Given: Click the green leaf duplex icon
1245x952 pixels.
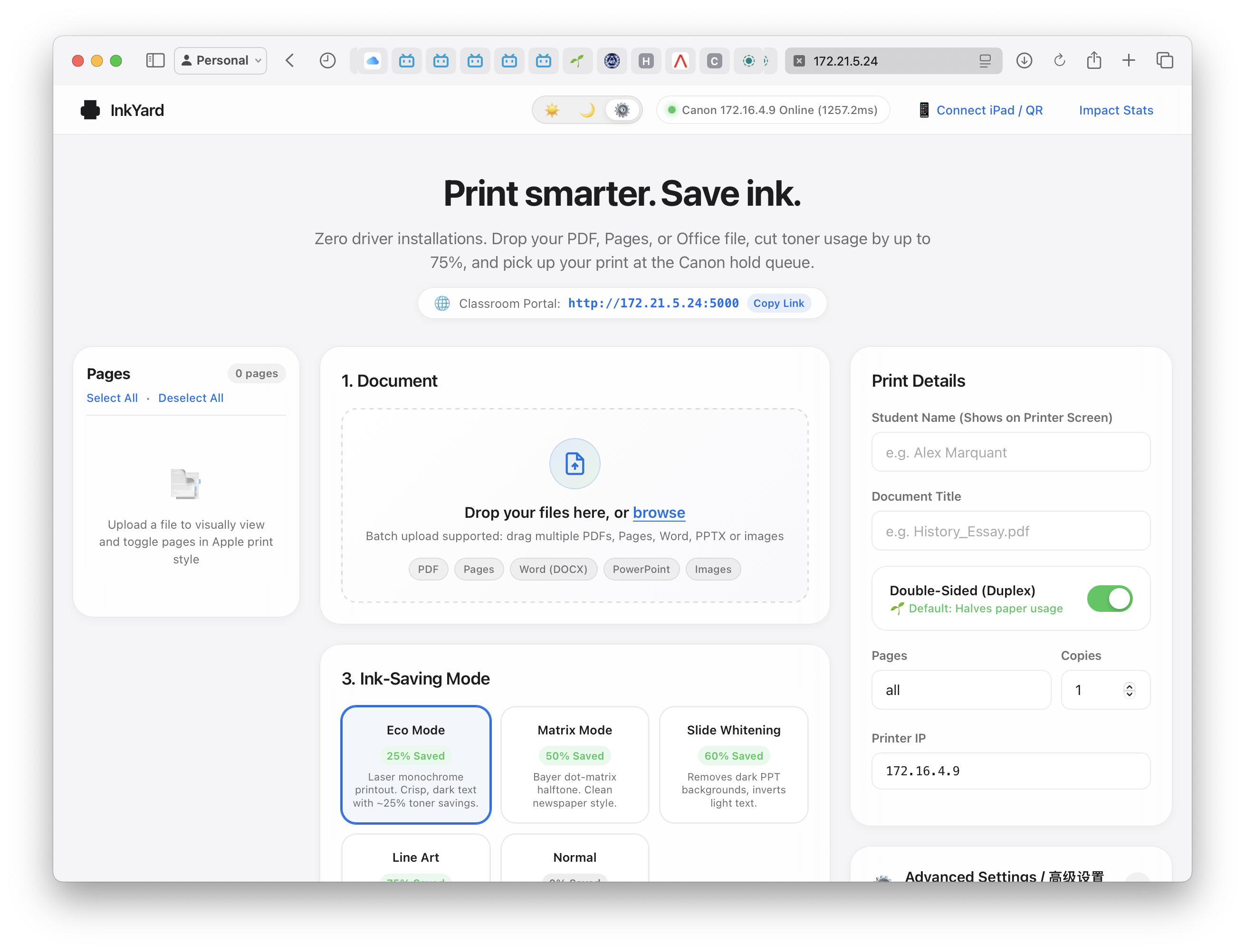Looking at the screenshot, I should (897, 609).
